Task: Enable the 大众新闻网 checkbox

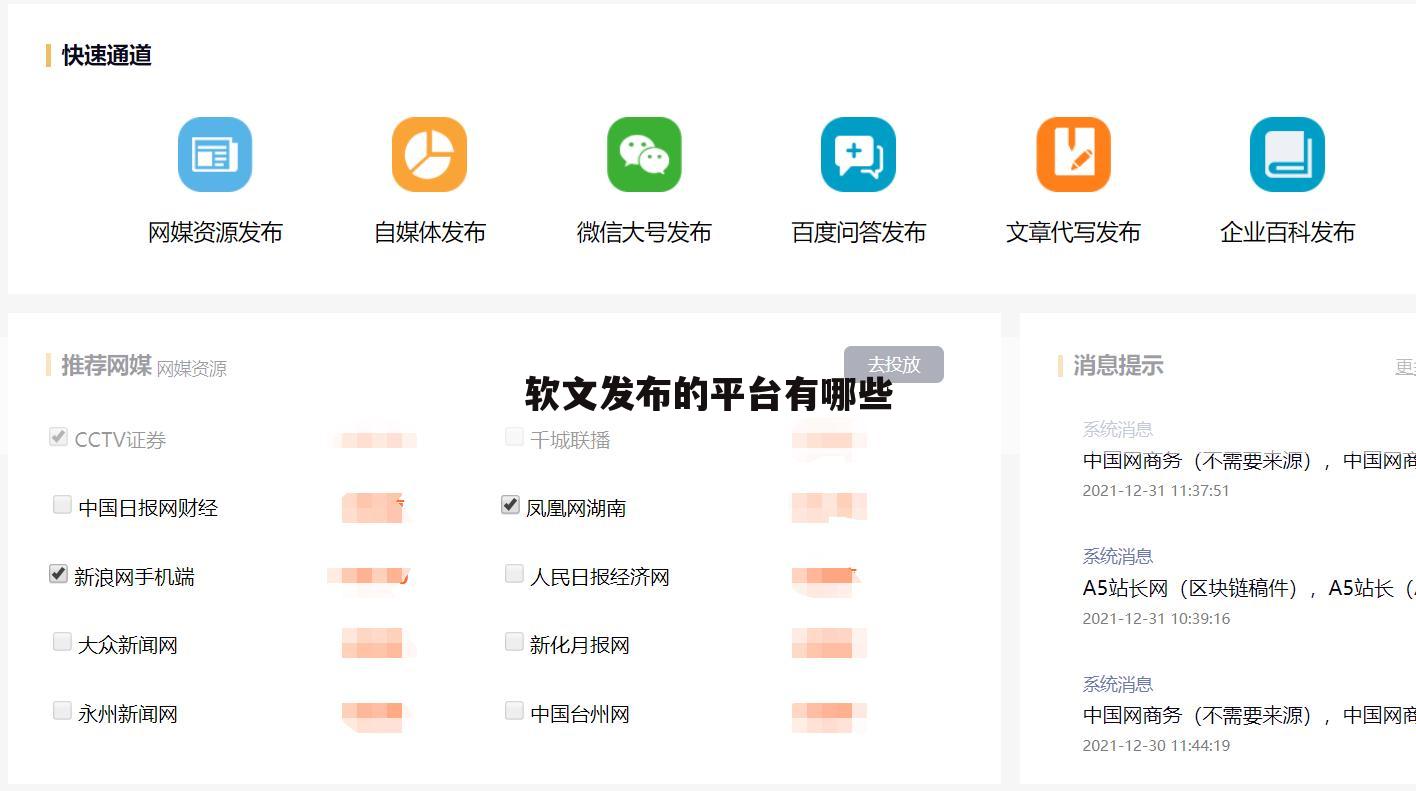Action: click(x=61, y=641)
